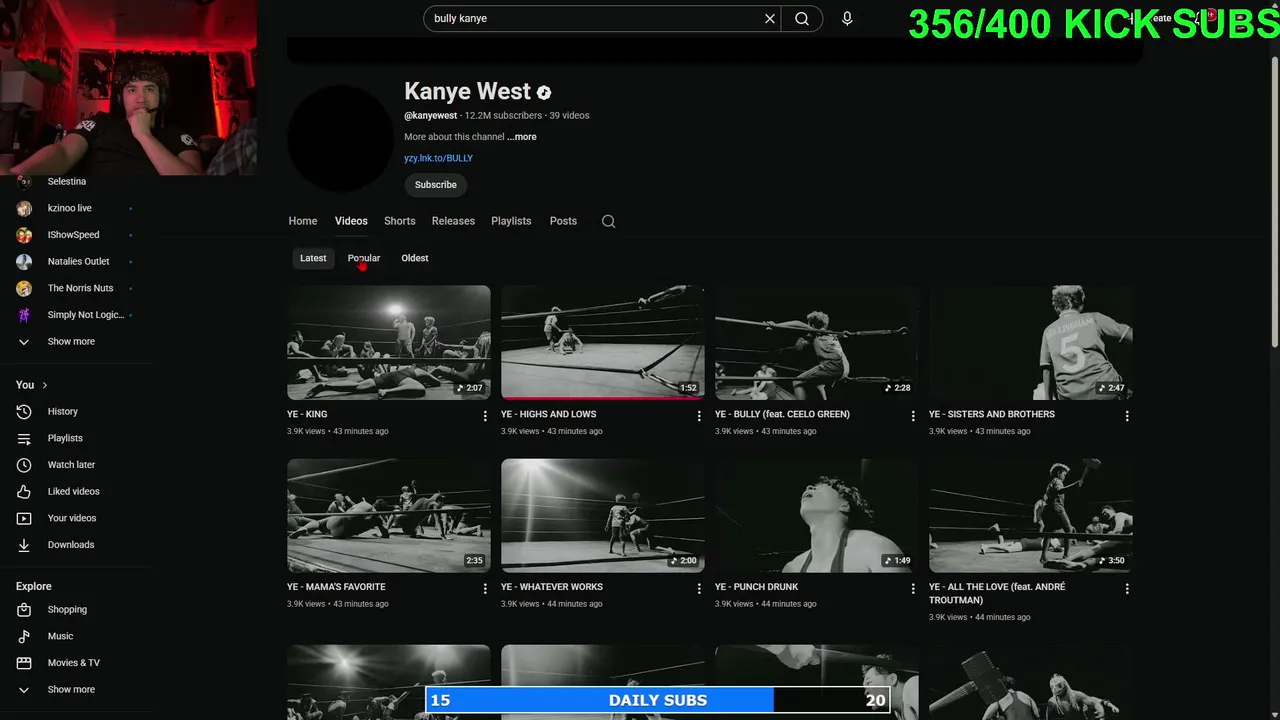Open Liked videos thumbs-up icon

(x=25, y=491)
